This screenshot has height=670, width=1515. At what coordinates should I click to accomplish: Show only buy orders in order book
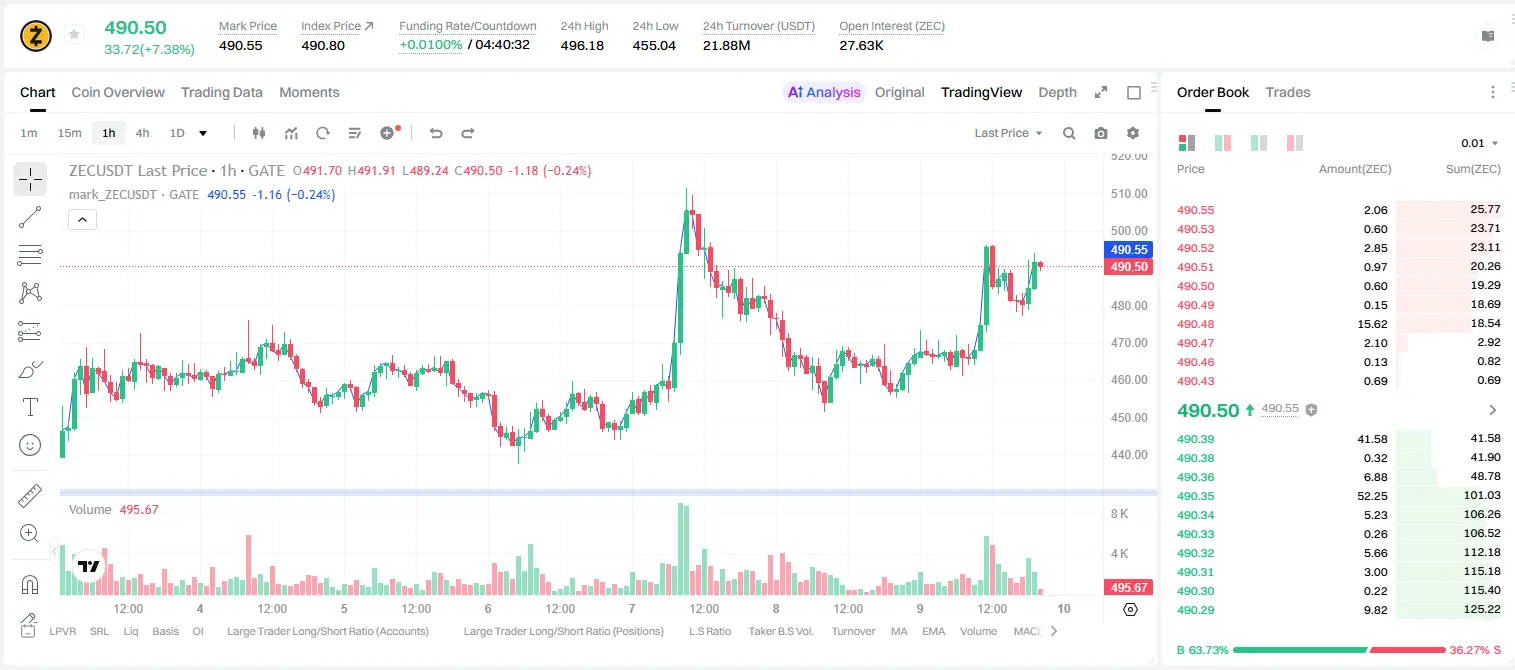(x=1259, y=143)
